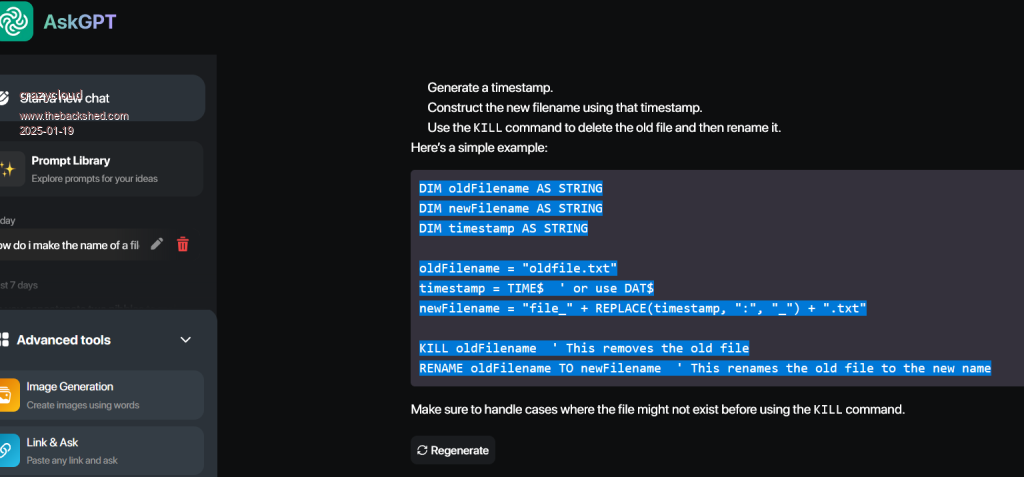Viewport: 1024px width, 477px height.
Task: Select the 'how do i make the name' chat
Action: 70,245
